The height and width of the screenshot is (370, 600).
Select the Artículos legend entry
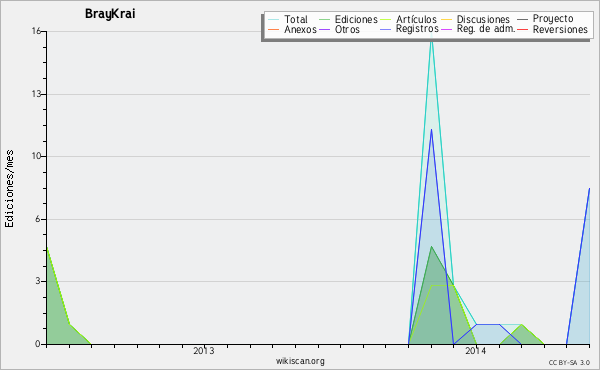point(416,19)
